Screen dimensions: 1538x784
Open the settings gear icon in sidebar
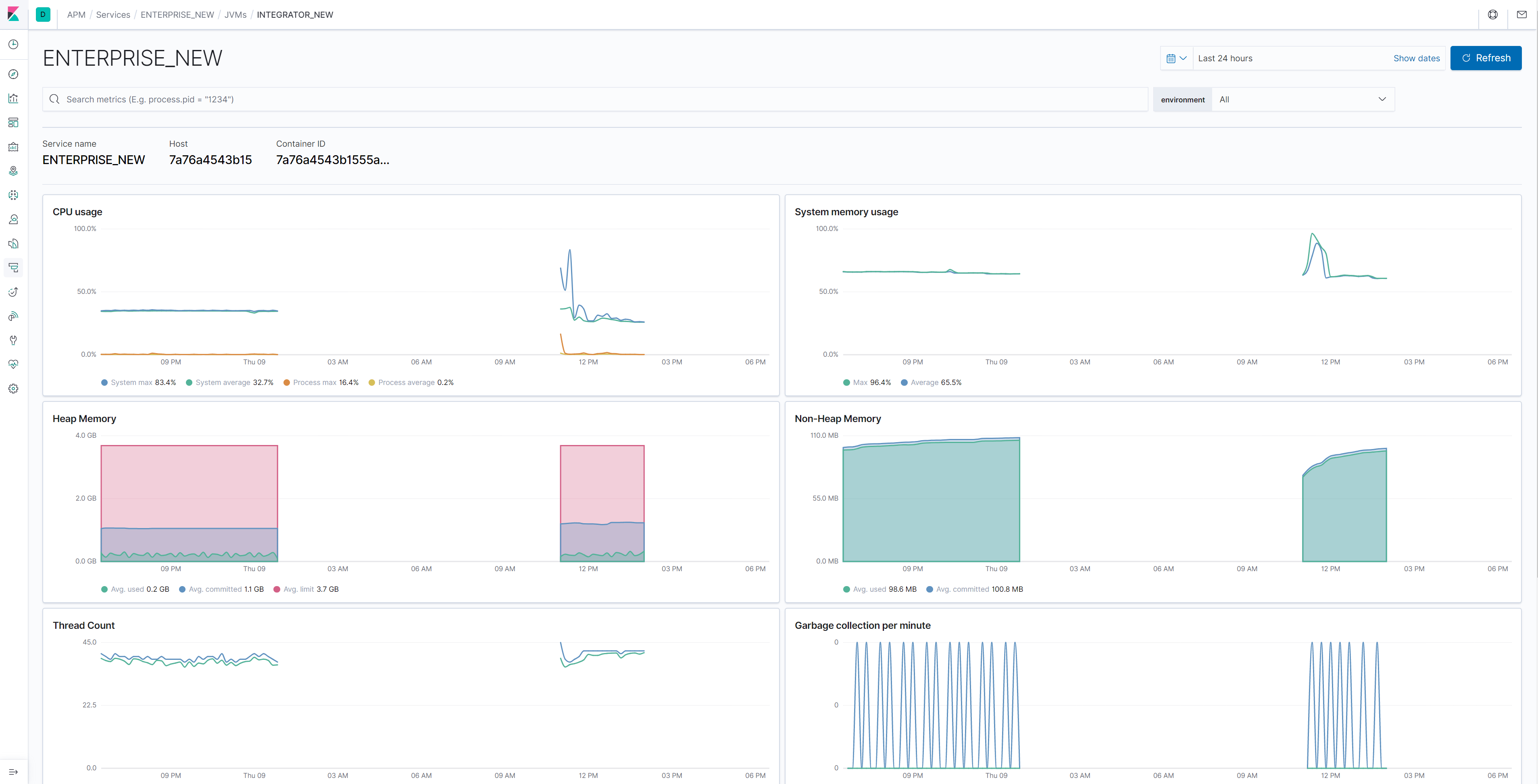13,389
